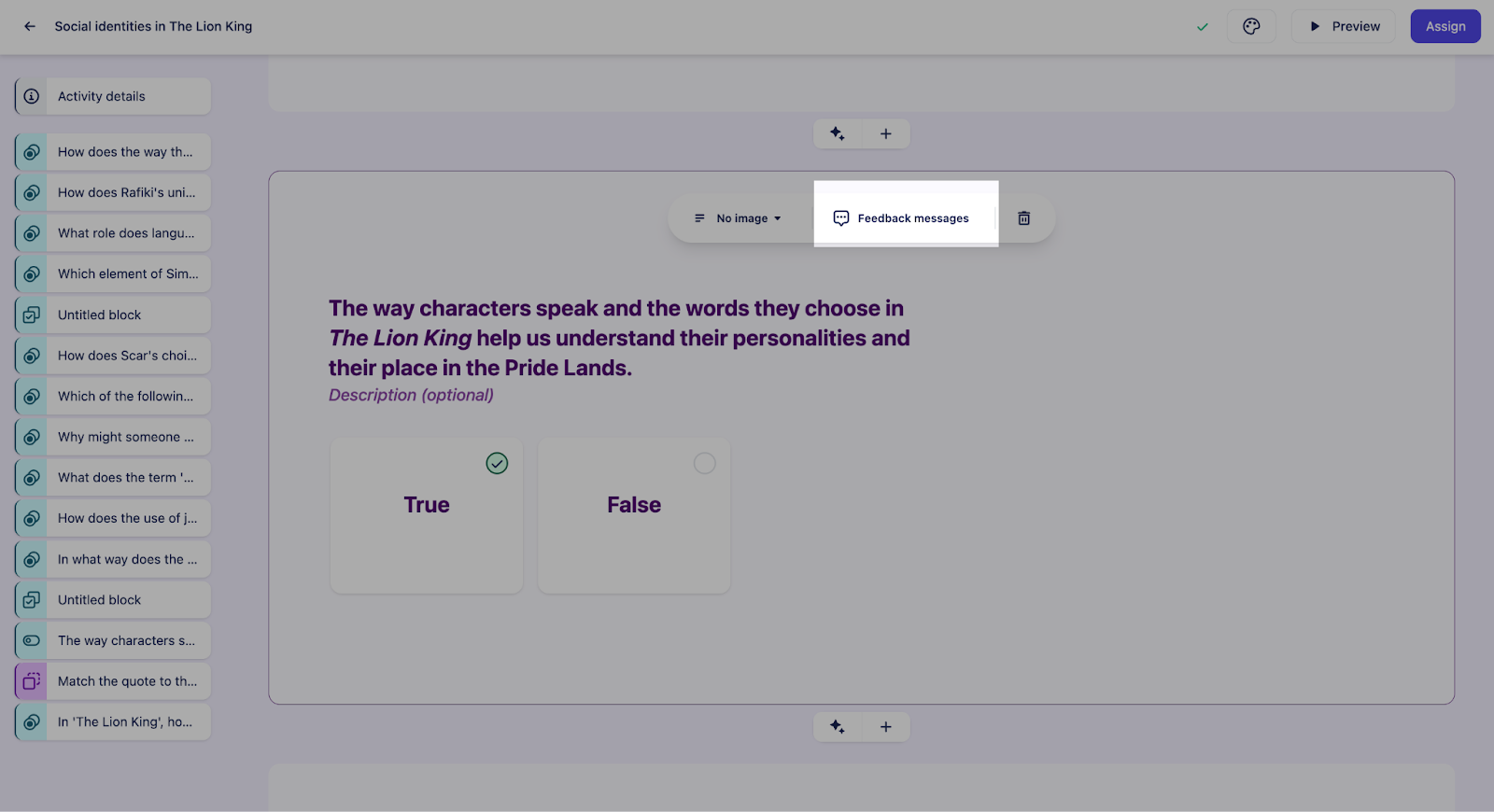Click icon beside 'How does the use of j...'
Viewport: 1494px width, 812px height.
pyautogui.click(x=32, y=518)
